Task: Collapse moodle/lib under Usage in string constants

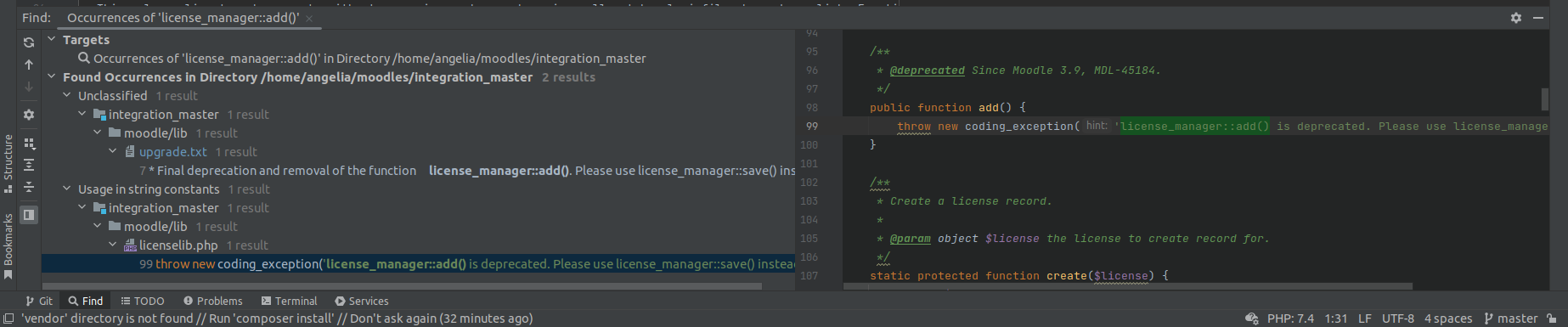Action: [x=98, y=226]
